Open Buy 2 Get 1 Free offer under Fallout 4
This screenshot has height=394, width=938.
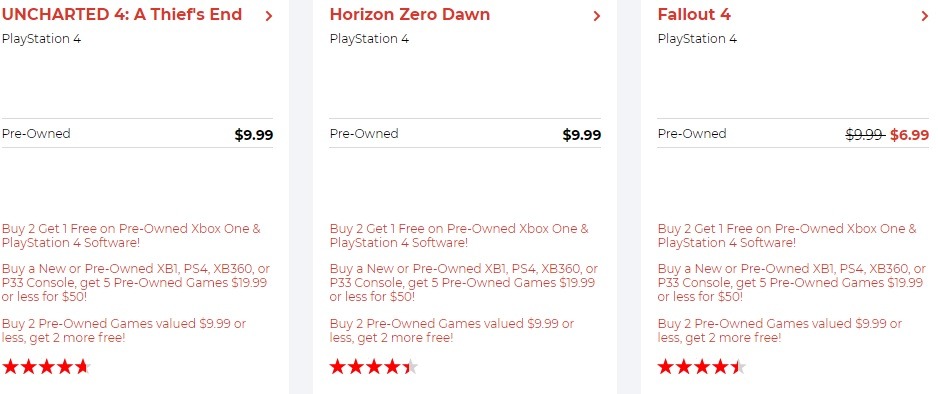pyautogui.click(x=787, y=236)
